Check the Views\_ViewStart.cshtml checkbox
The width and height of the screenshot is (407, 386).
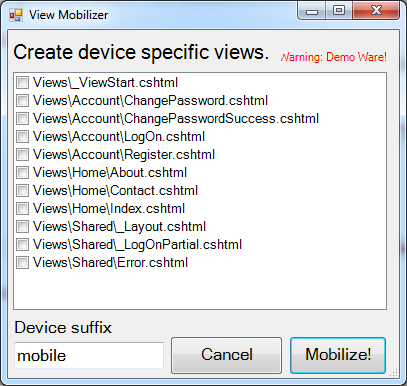tap(23, 82)
